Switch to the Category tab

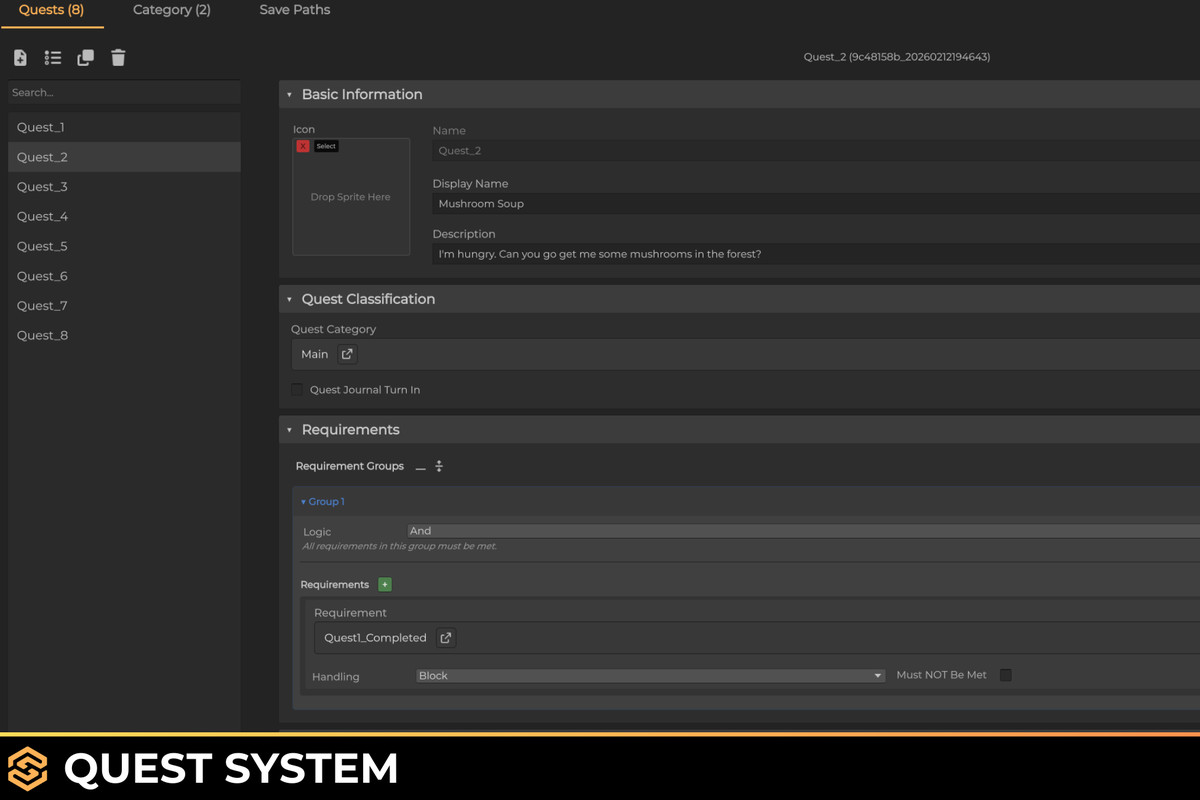(x=171, y=10)
